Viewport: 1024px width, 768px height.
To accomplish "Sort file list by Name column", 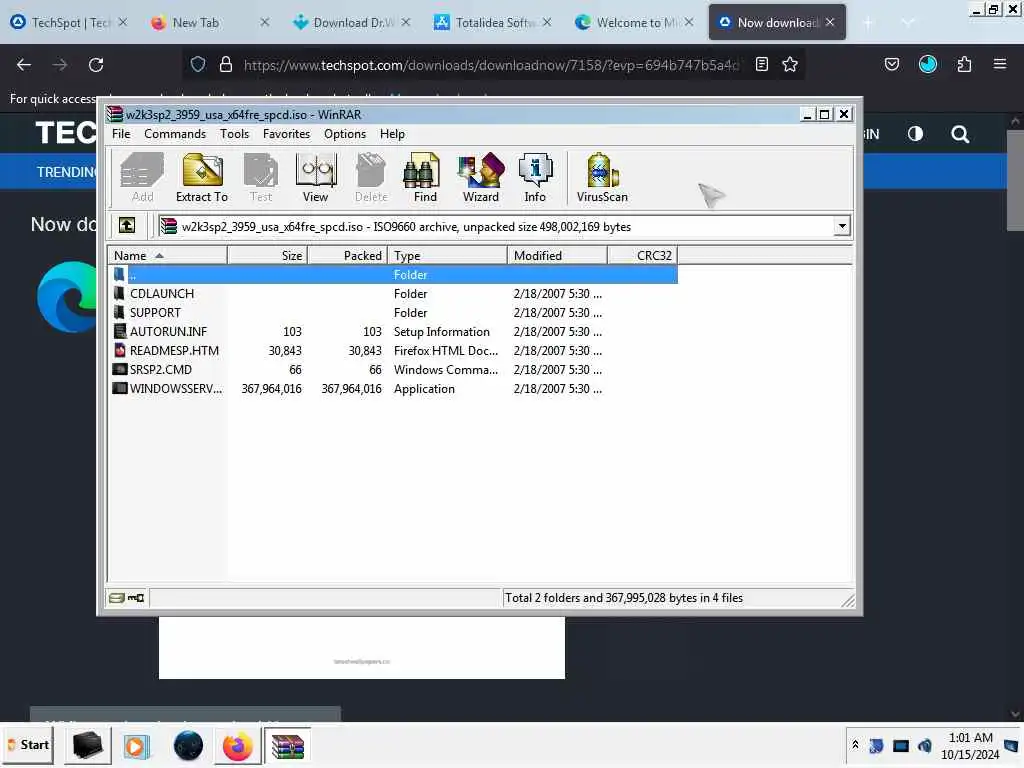I will tap(167, 255).
